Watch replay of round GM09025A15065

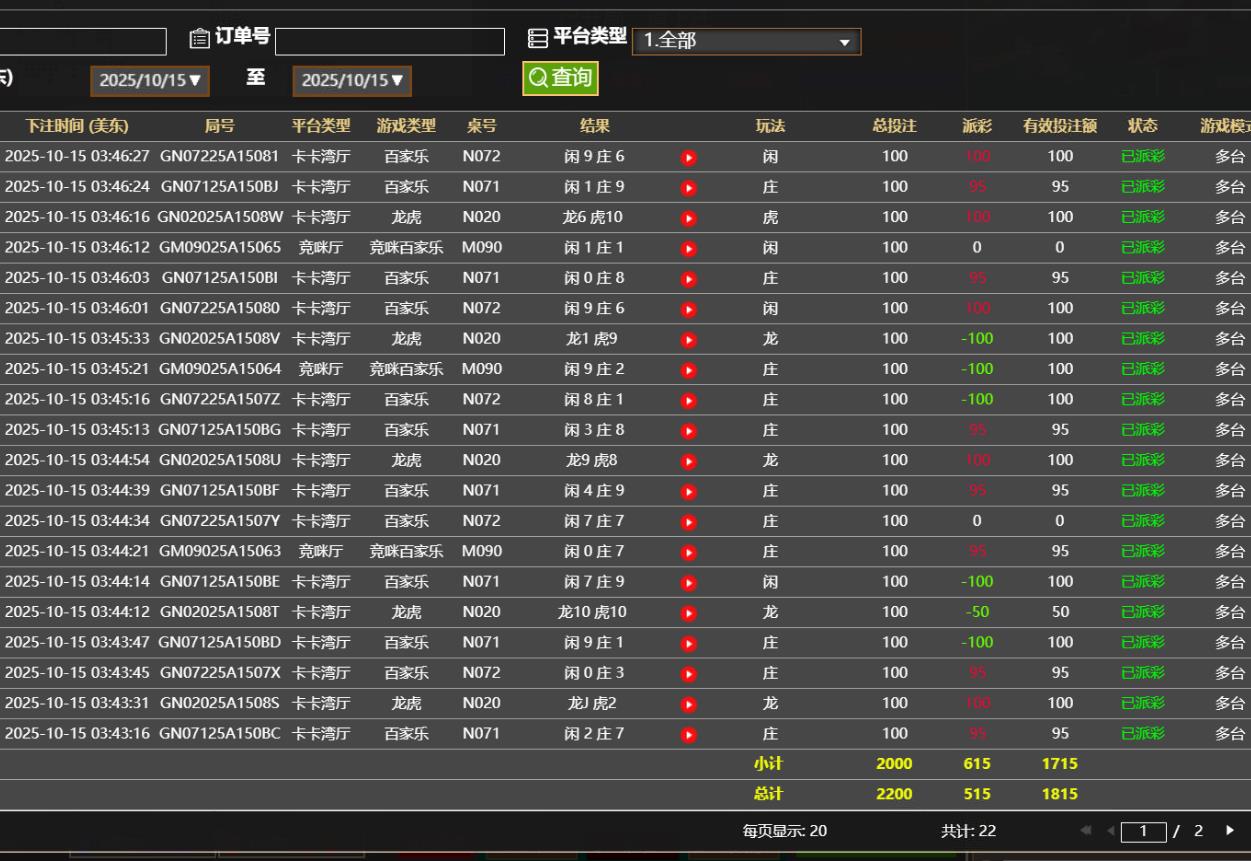click(x=688, y=248)
